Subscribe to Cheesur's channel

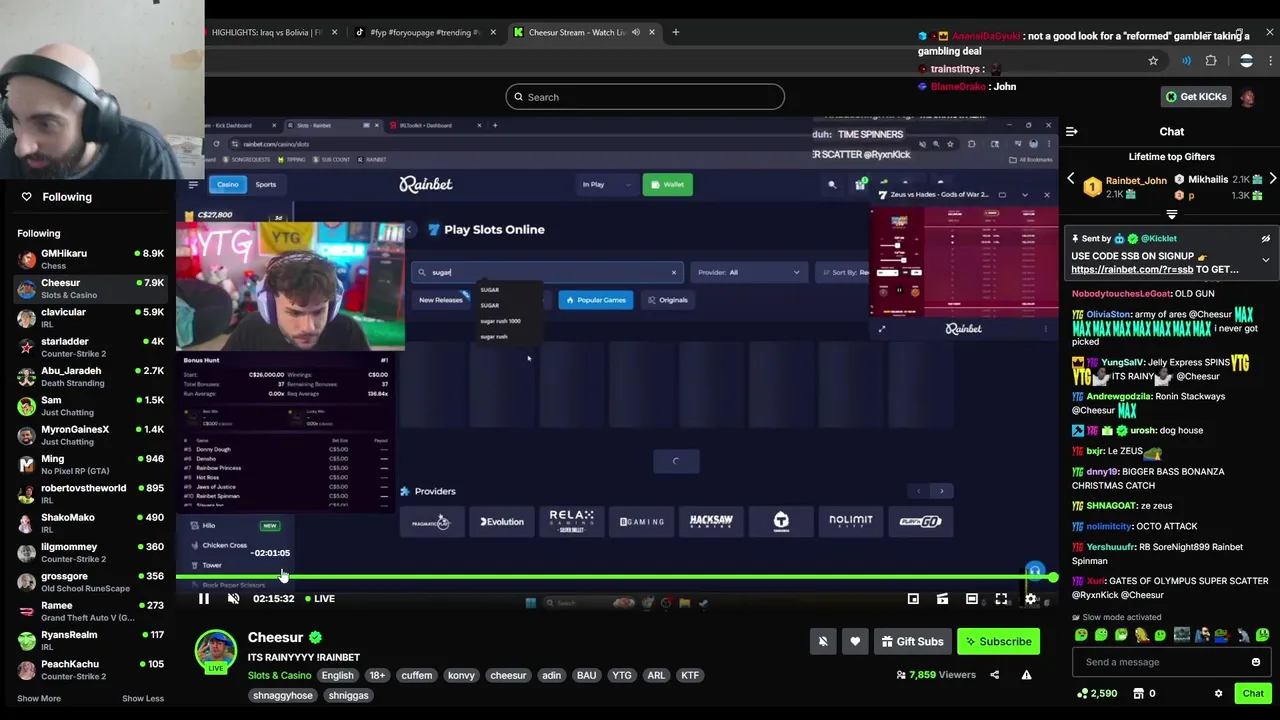(x=998, y=641)
